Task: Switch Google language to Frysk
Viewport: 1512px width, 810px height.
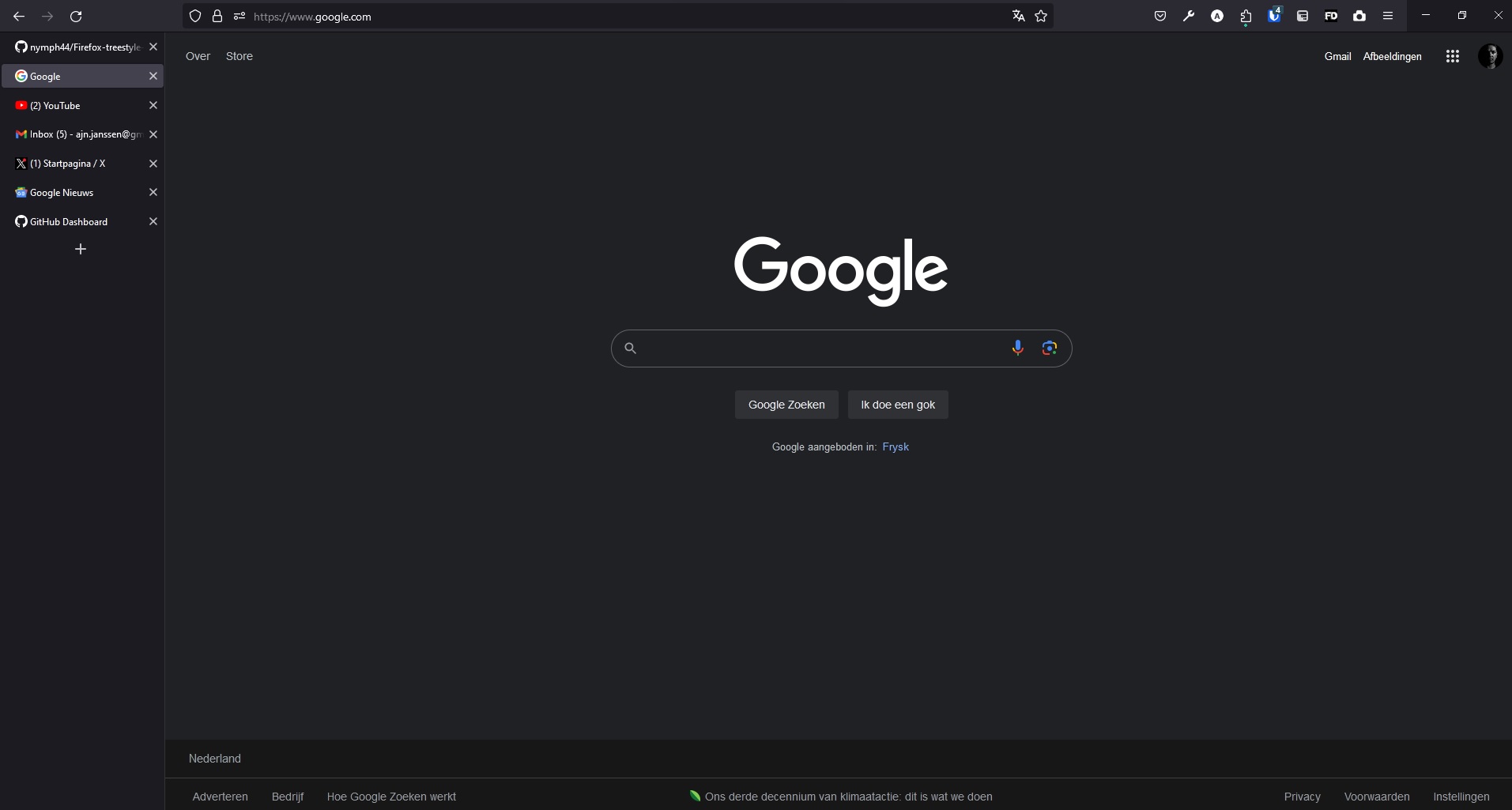Action: pos(896,446)
